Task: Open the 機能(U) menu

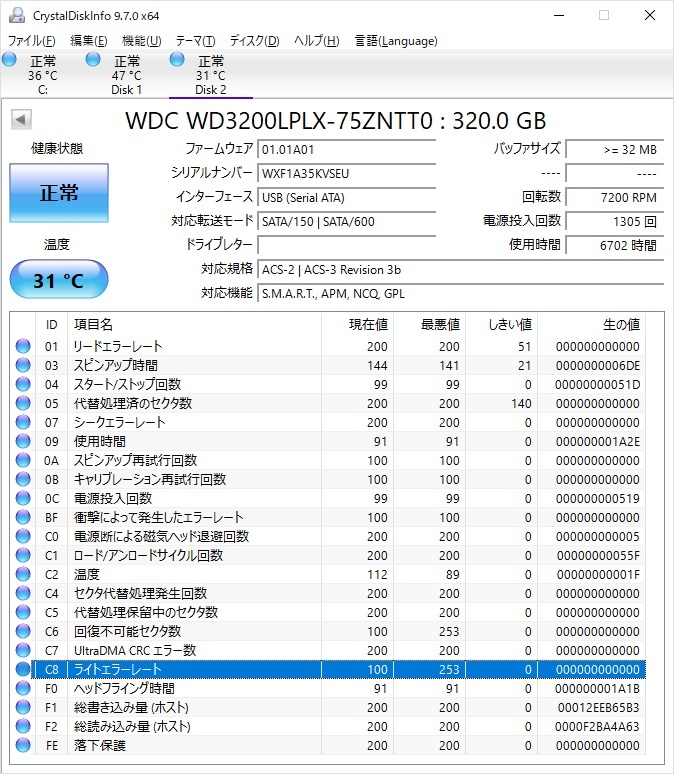Action: point(142,40)
